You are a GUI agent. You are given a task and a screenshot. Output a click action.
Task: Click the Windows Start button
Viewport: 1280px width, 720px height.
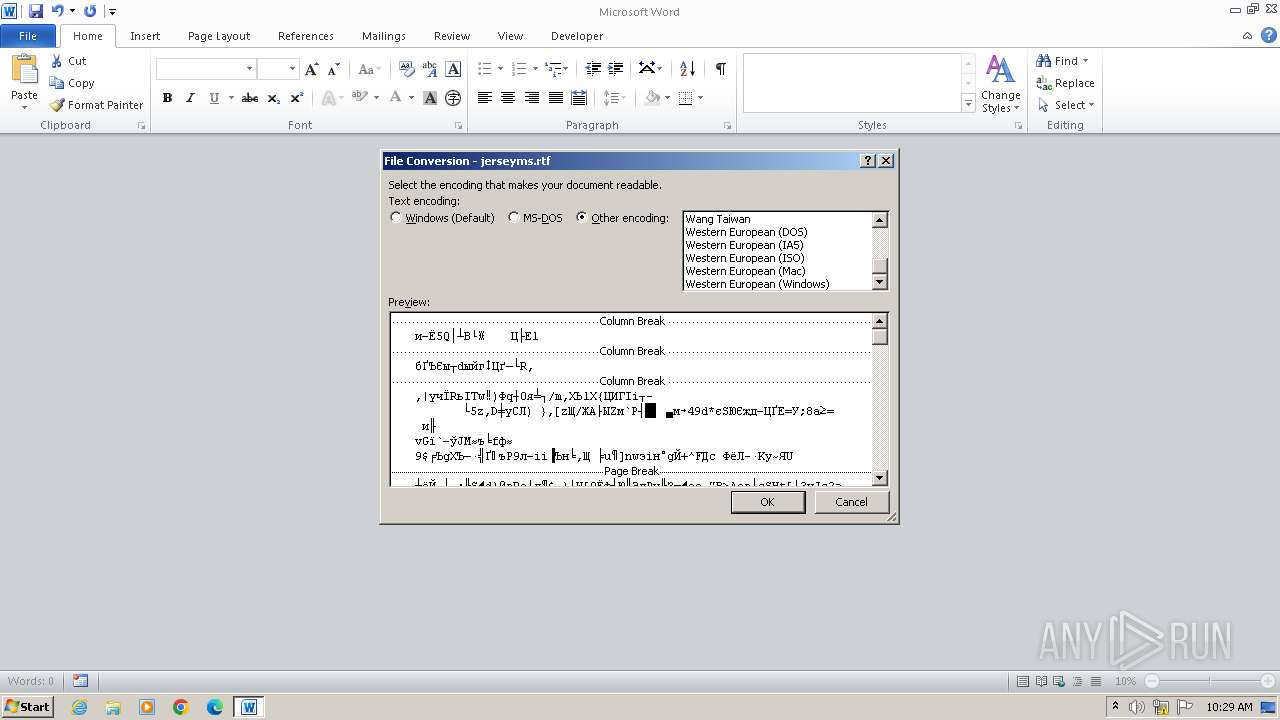pyautogui.click(x=27, y=707)
